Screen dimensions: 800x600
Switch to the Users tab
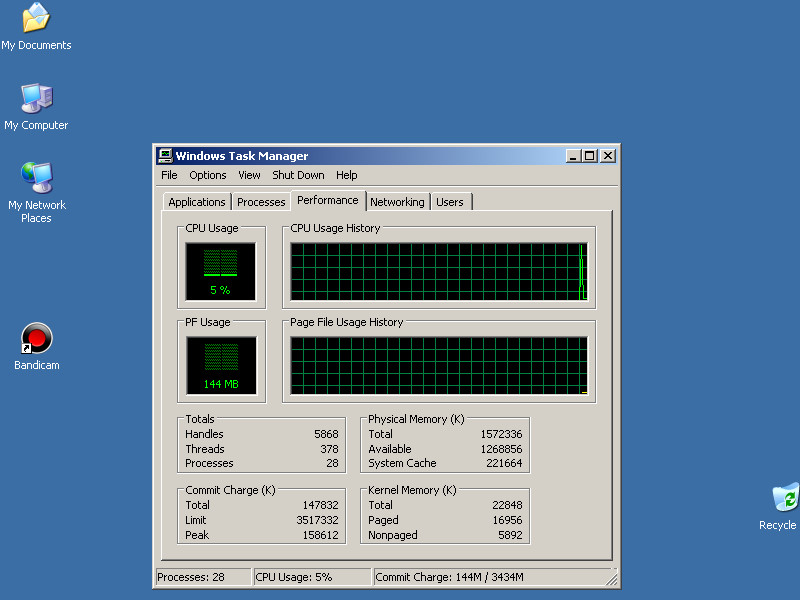point(450,202)
